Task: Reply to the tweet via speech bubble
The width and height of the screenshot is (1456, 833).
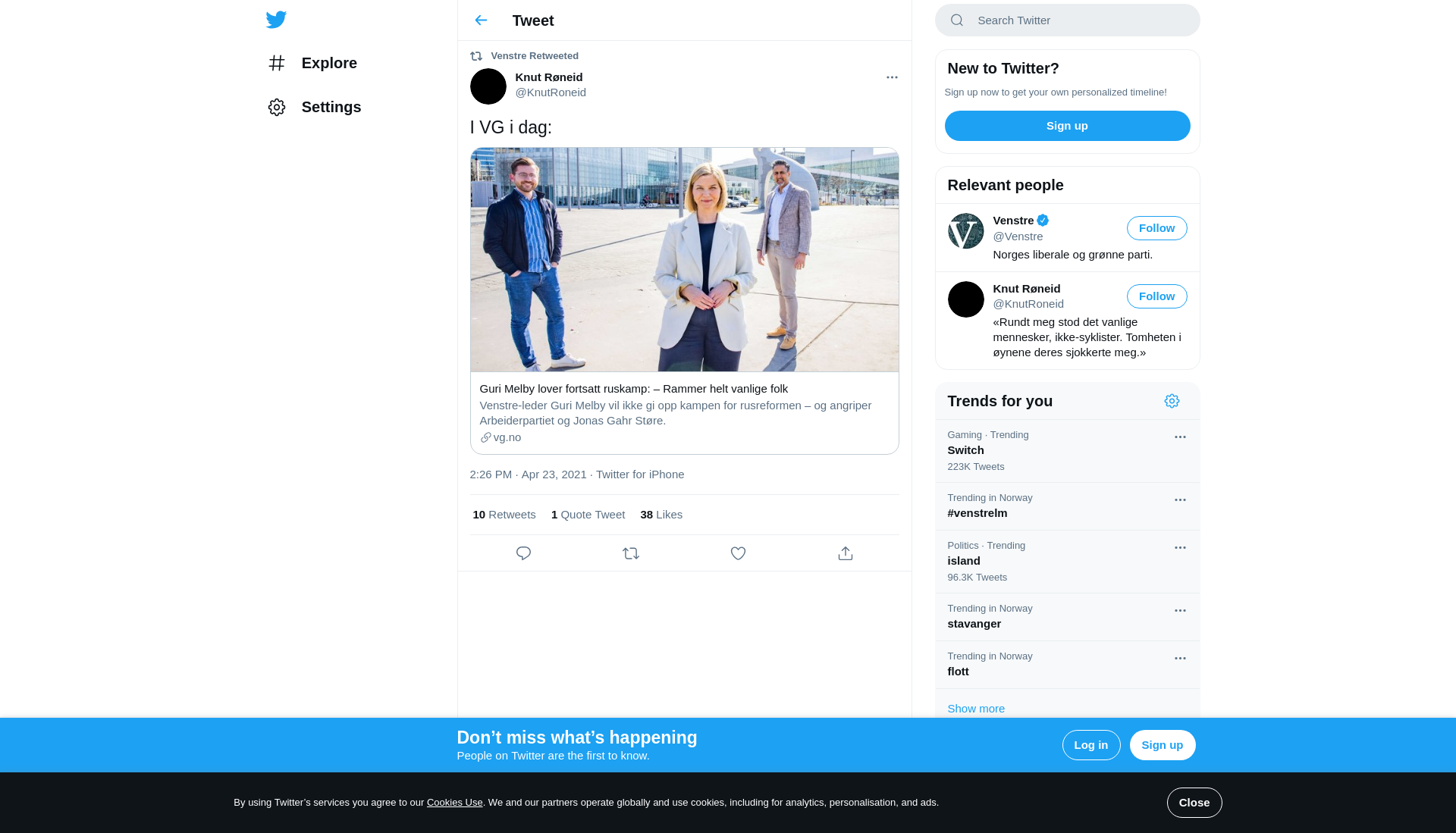Action: point(523,553)
